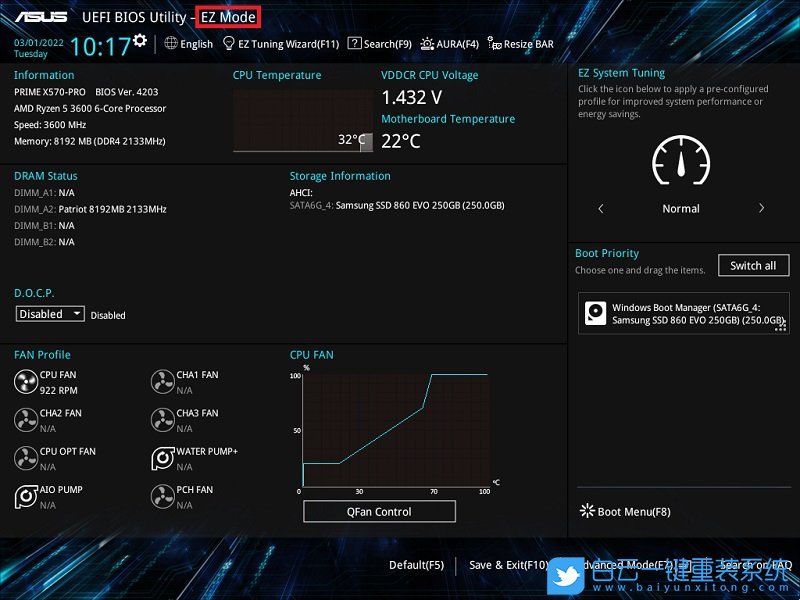The height and width of the screenshot is (600, 800).
Task: Click the Switch all button in Boot Priority
Action: coord(753,265)
